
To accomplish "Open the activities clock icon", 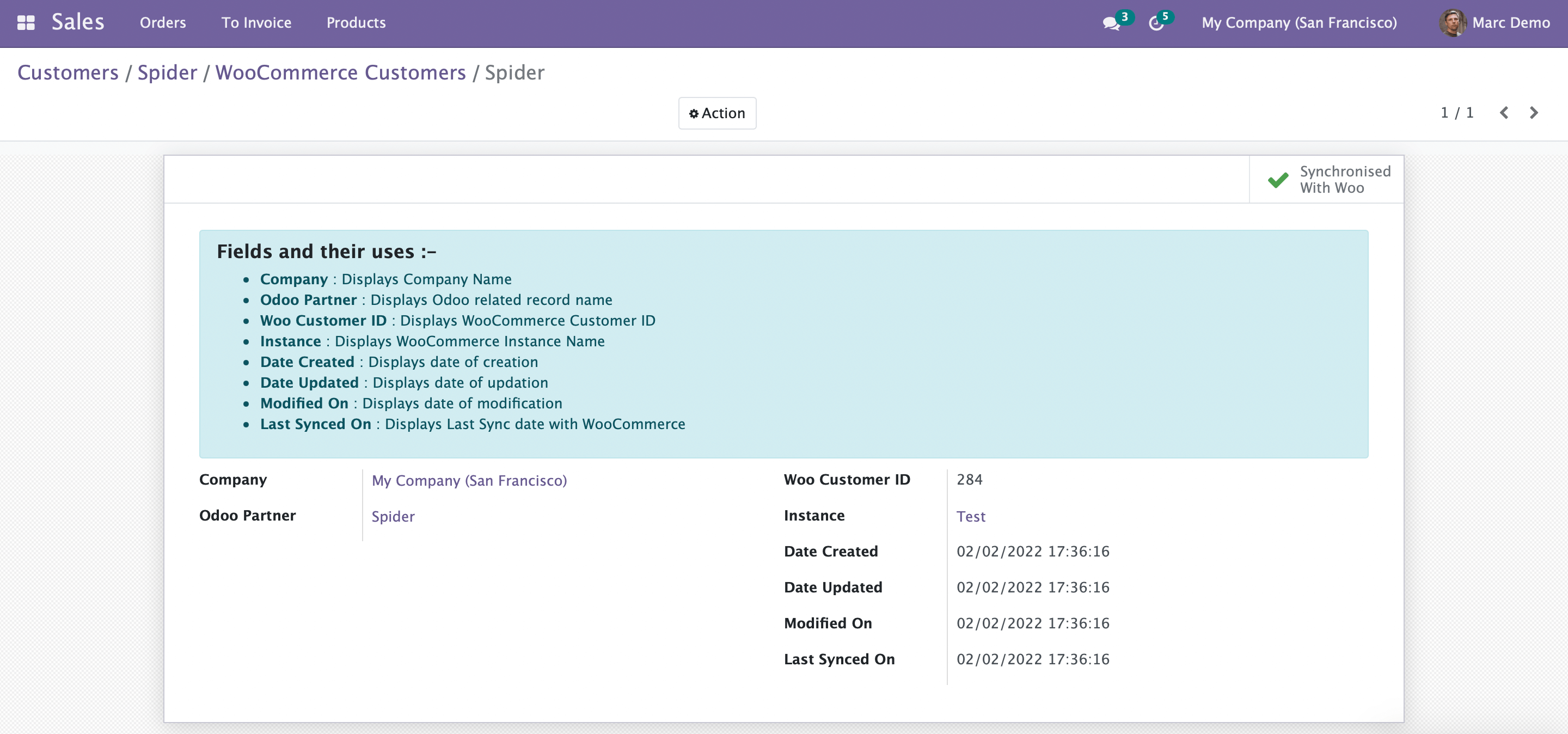I will (x=1156, y=23).
